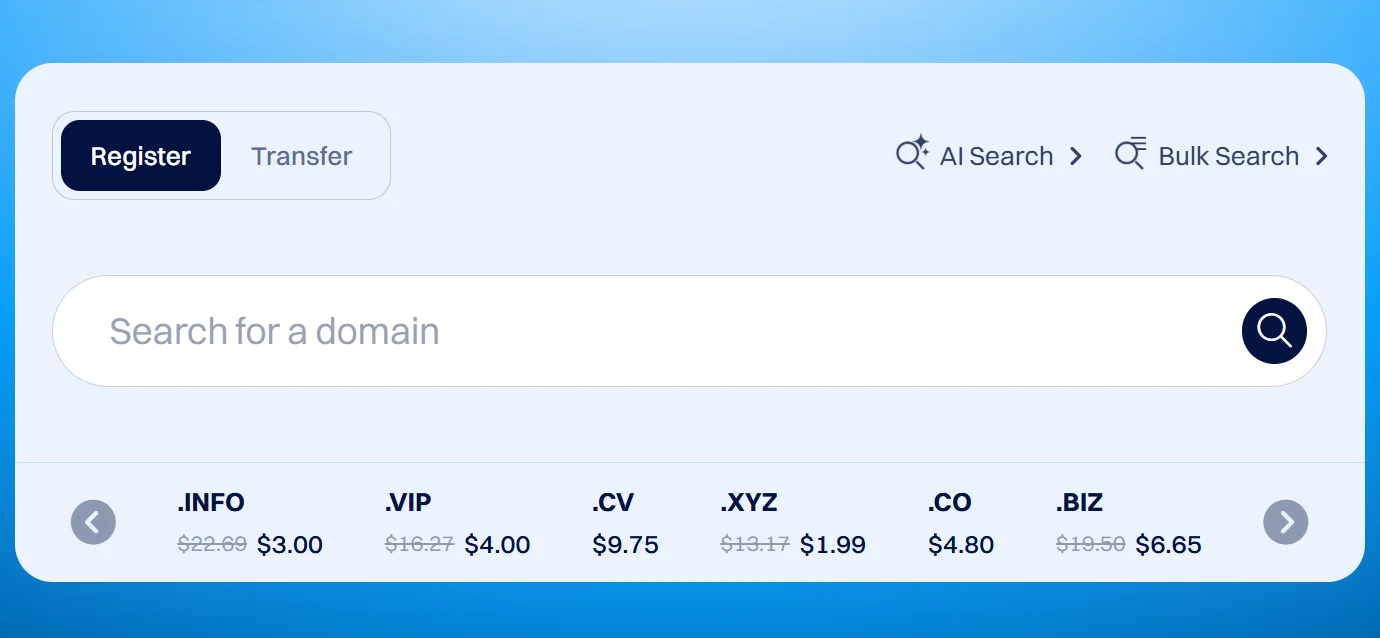Click the Bulk Search list magnifier icon

(1130, 154)
